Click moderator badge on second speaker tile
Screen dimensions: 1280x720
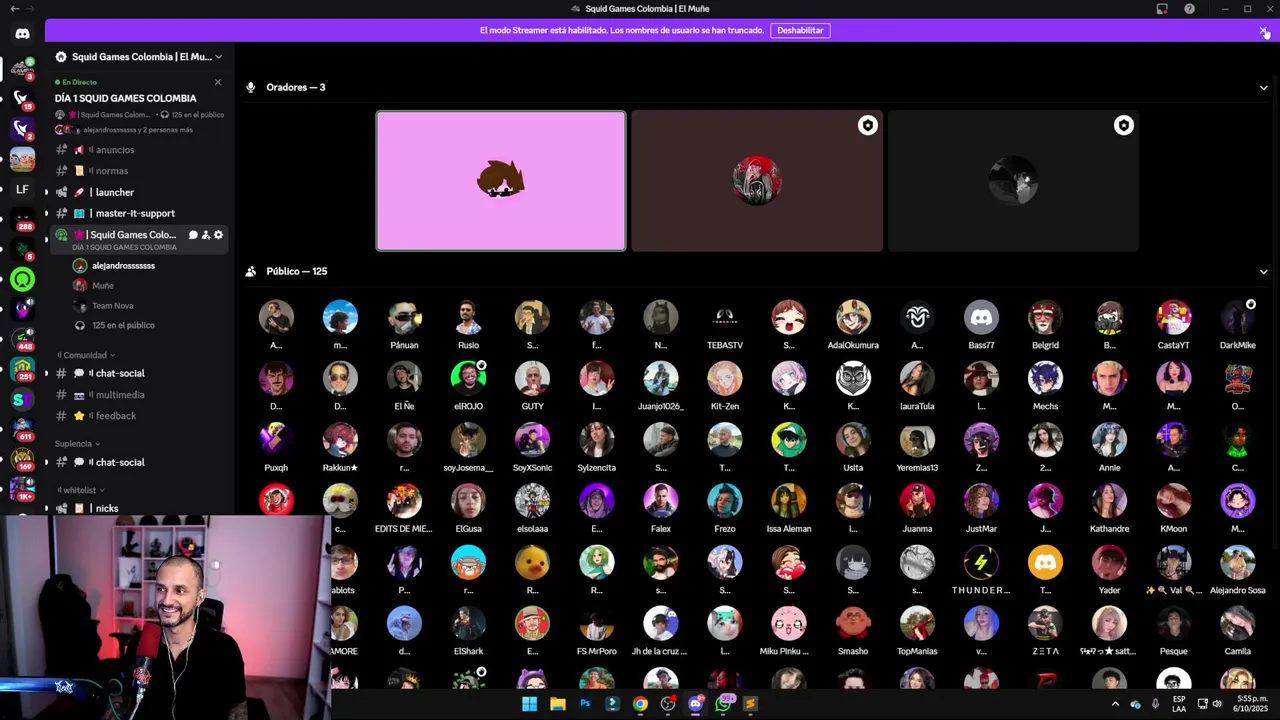[867, 125]
